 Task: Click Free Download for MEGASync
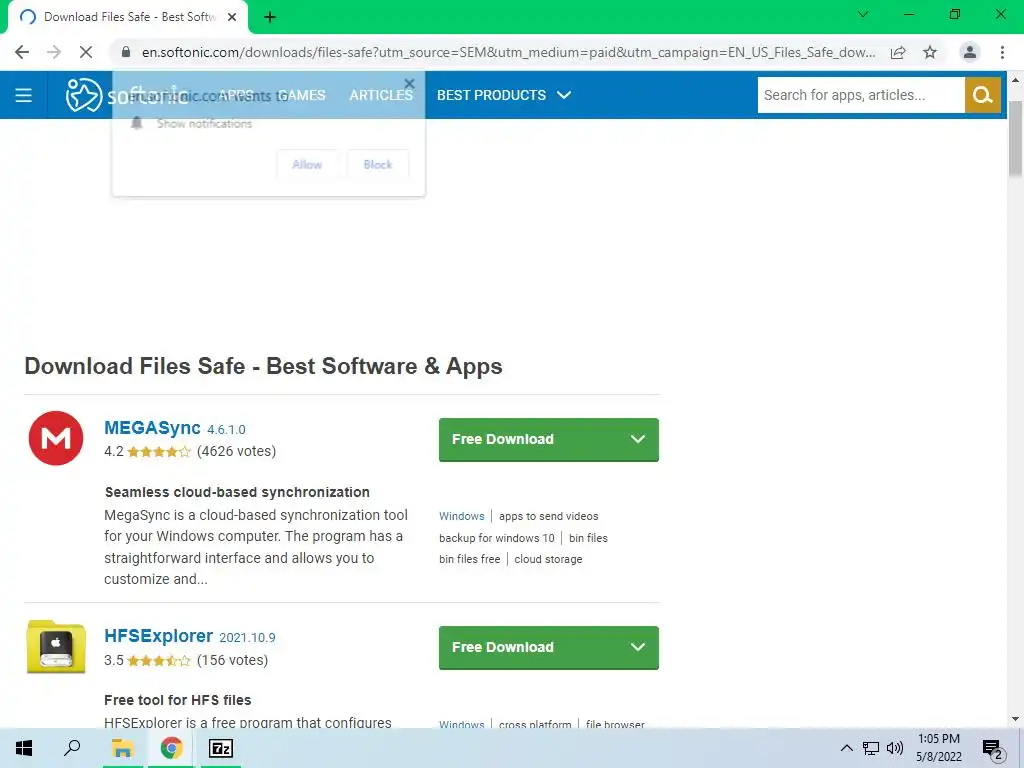(549, 440)
